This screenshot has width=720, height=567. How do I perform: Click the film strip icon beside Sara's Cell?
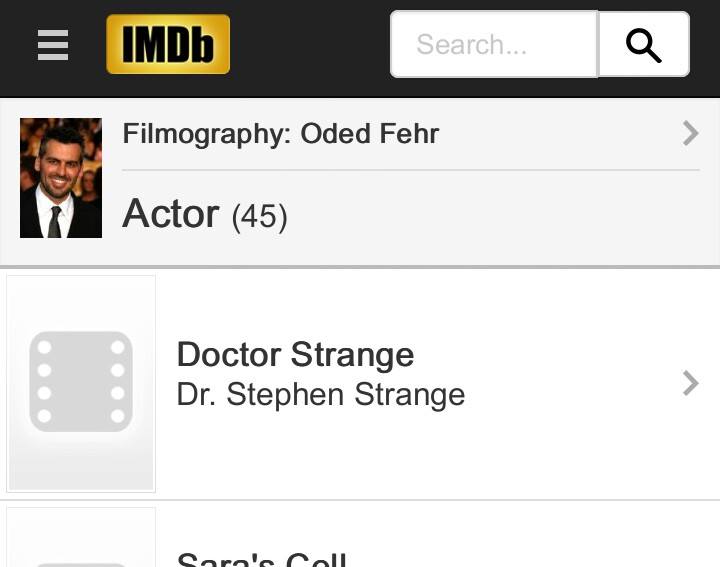81,565
